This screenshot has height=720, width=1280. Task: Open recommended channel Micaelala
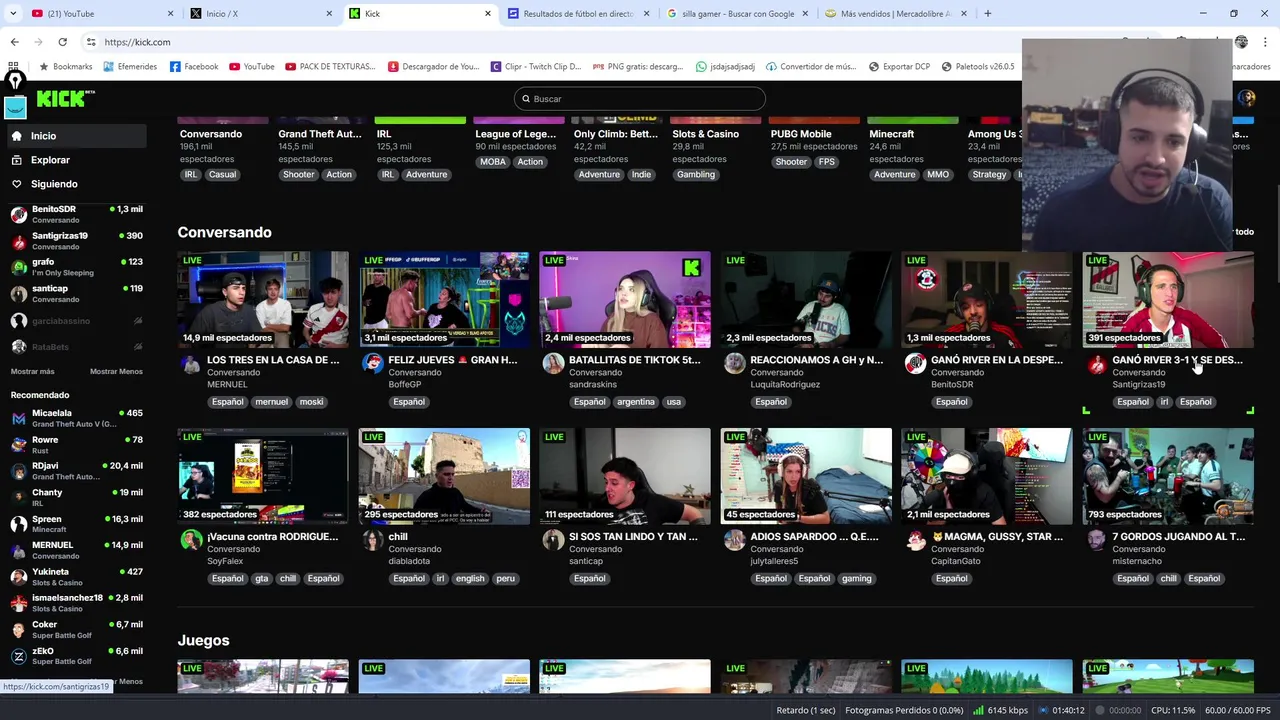[x=76, y=418]
